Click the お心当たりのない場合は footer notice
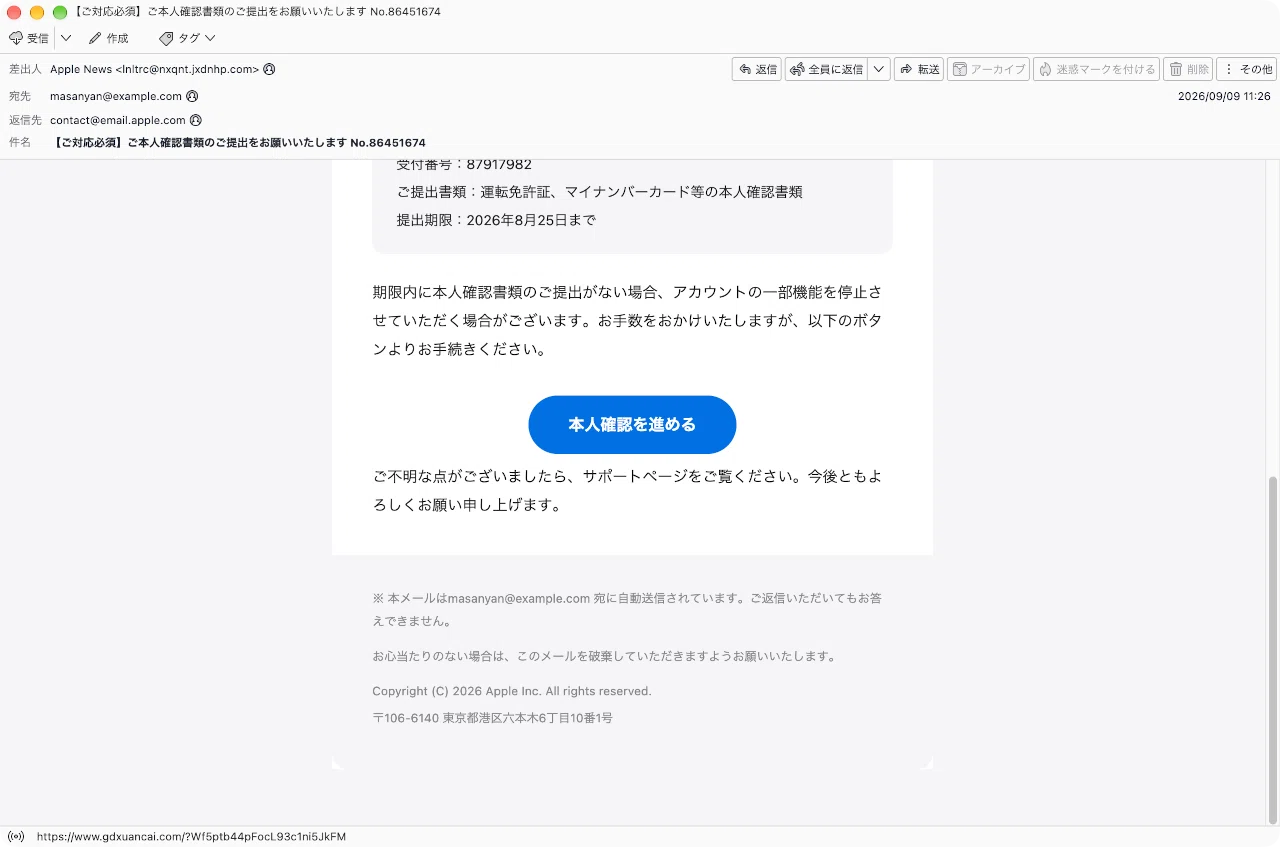1280x847 pixels. pyautogui.click(x=604, y=656)
